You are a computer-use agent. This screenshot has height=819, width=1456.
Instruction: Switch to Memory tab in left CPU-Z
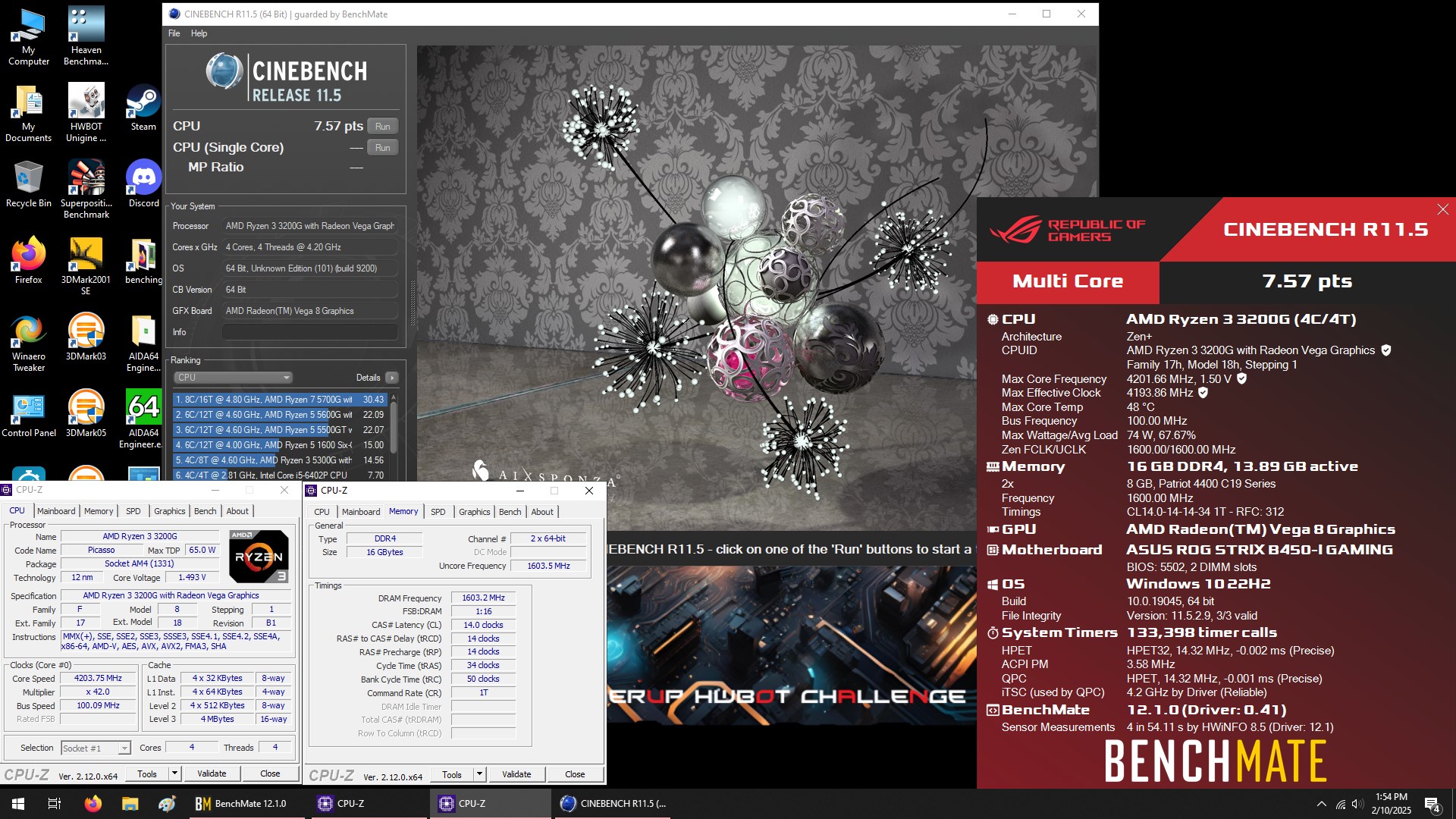99,511
